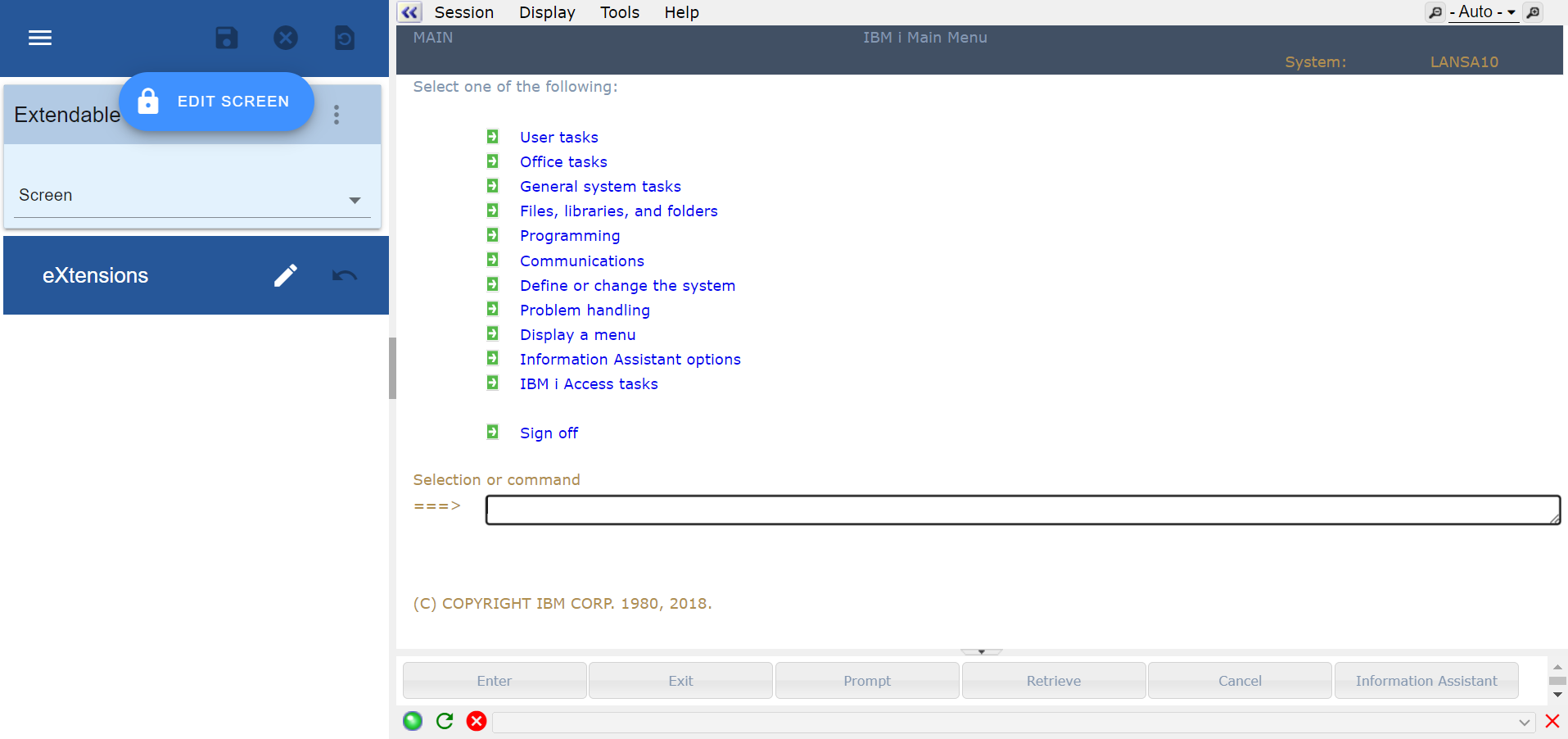
Task: Expand the bottom status bar combo box
Action: (1524, 722)
